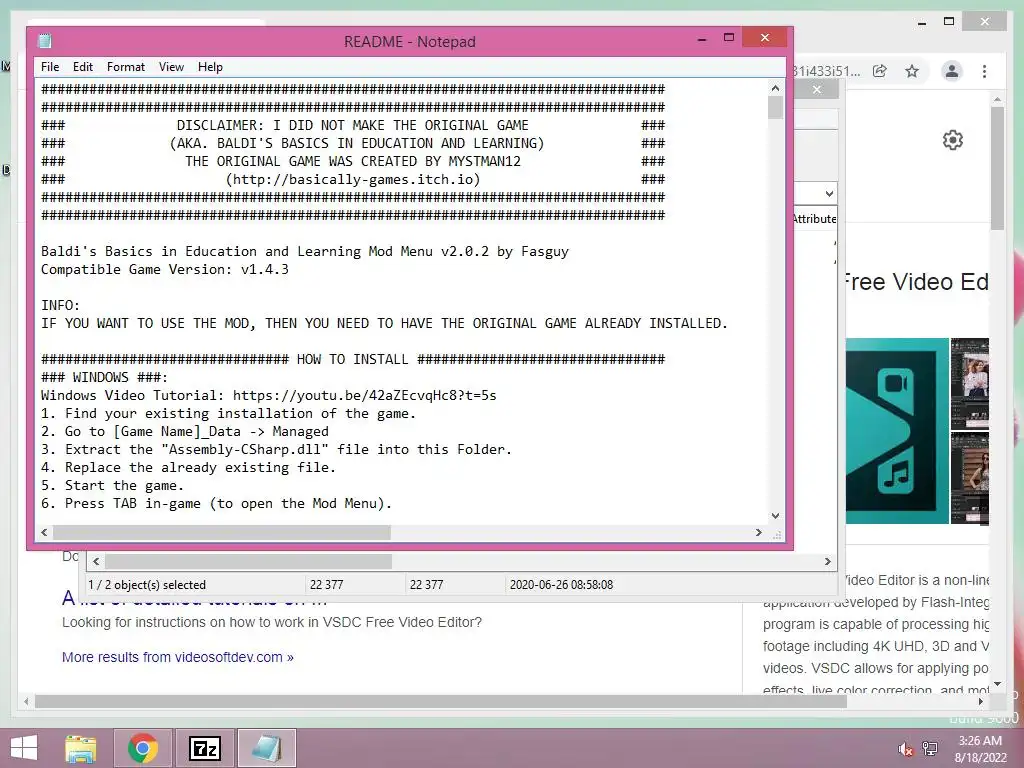This screenshot has height=768, width=1024.
Task: Open Google settings gear icon
Action: (x=953, y=140)
